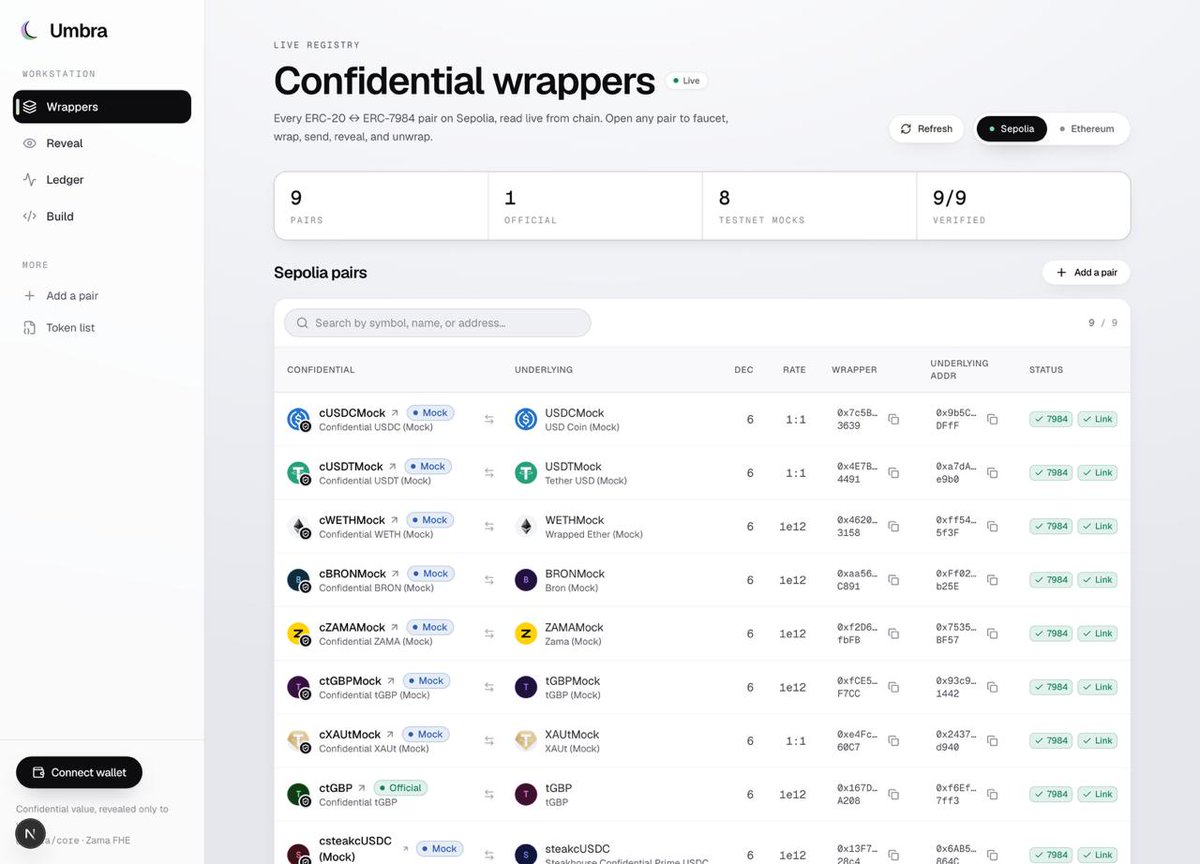
Task: Copy the USDCMock underlying address
Action: point(992,419)
